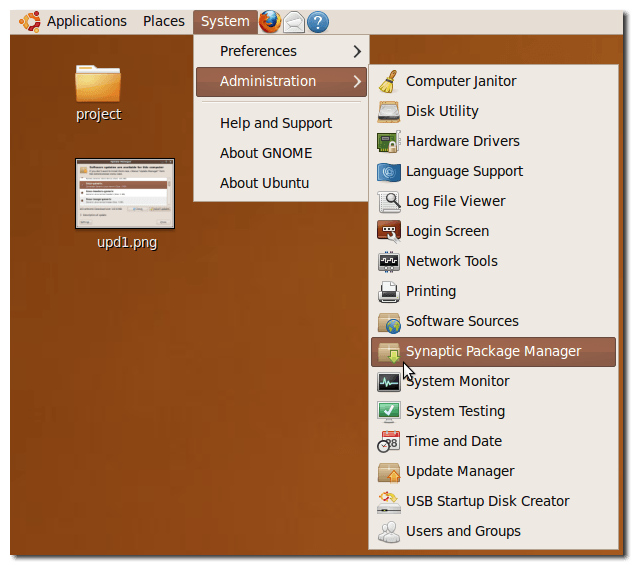Collapse the Administration submenu arrow
The height and width of the screenshot is (565, 633).
pyautogui.click(x=357, y=81)
